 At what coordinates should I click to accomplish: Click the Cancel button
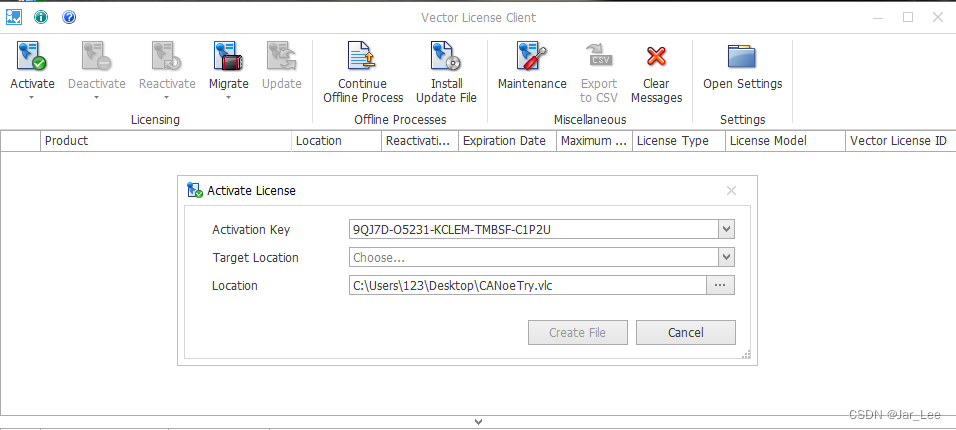(x=685, y=332)
